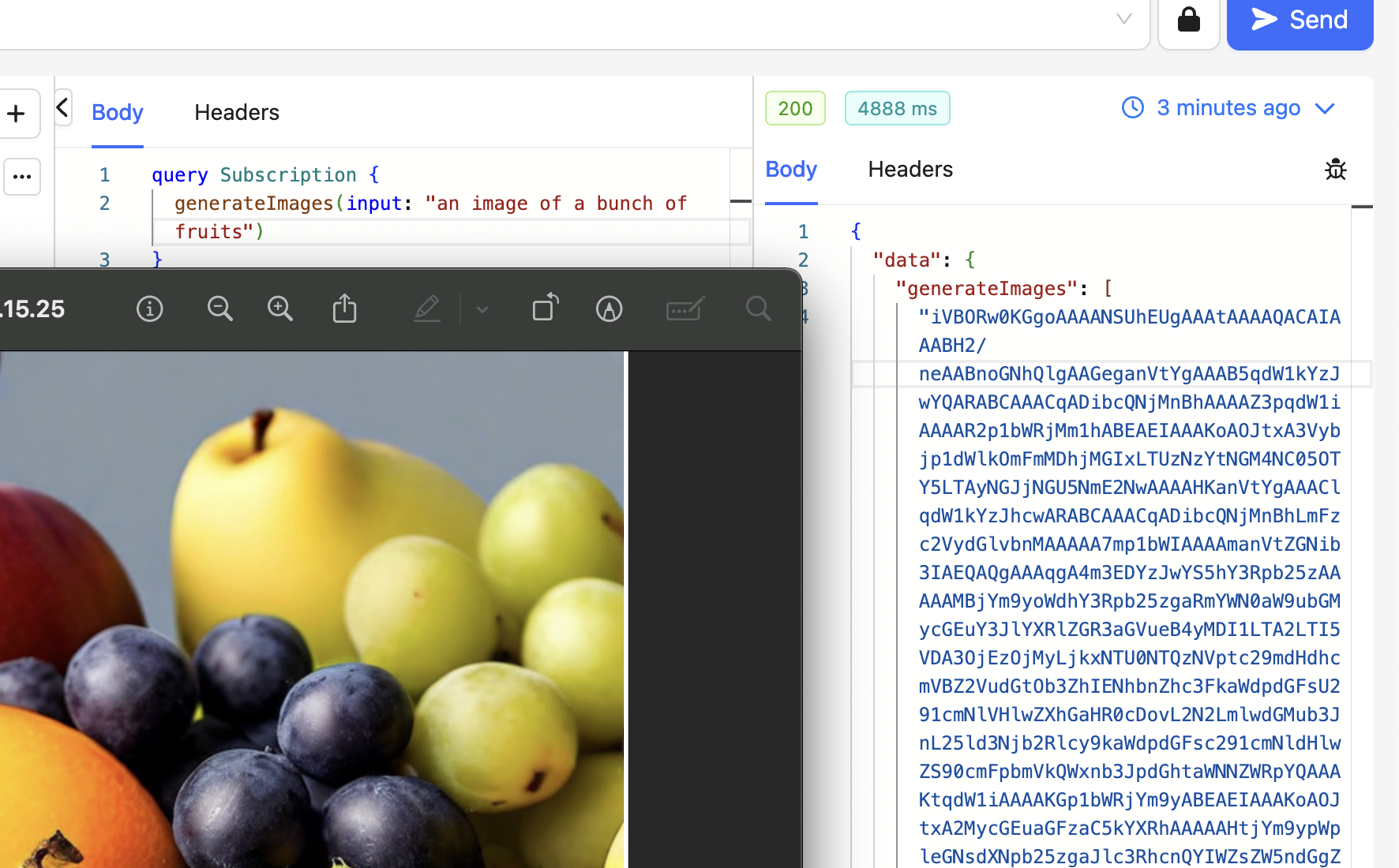This screenshot has height=868, width=1399.
Task: Click the query keyword on line 1
Action: [x=180, y=175]
